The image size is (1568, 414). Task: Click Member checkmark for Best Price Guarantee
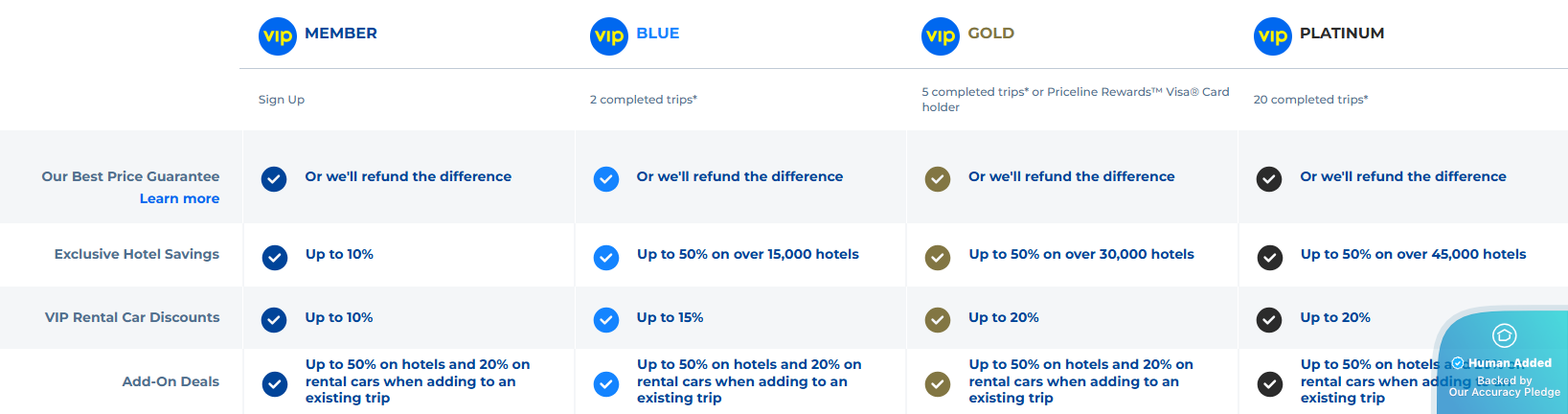coord(274,179)
